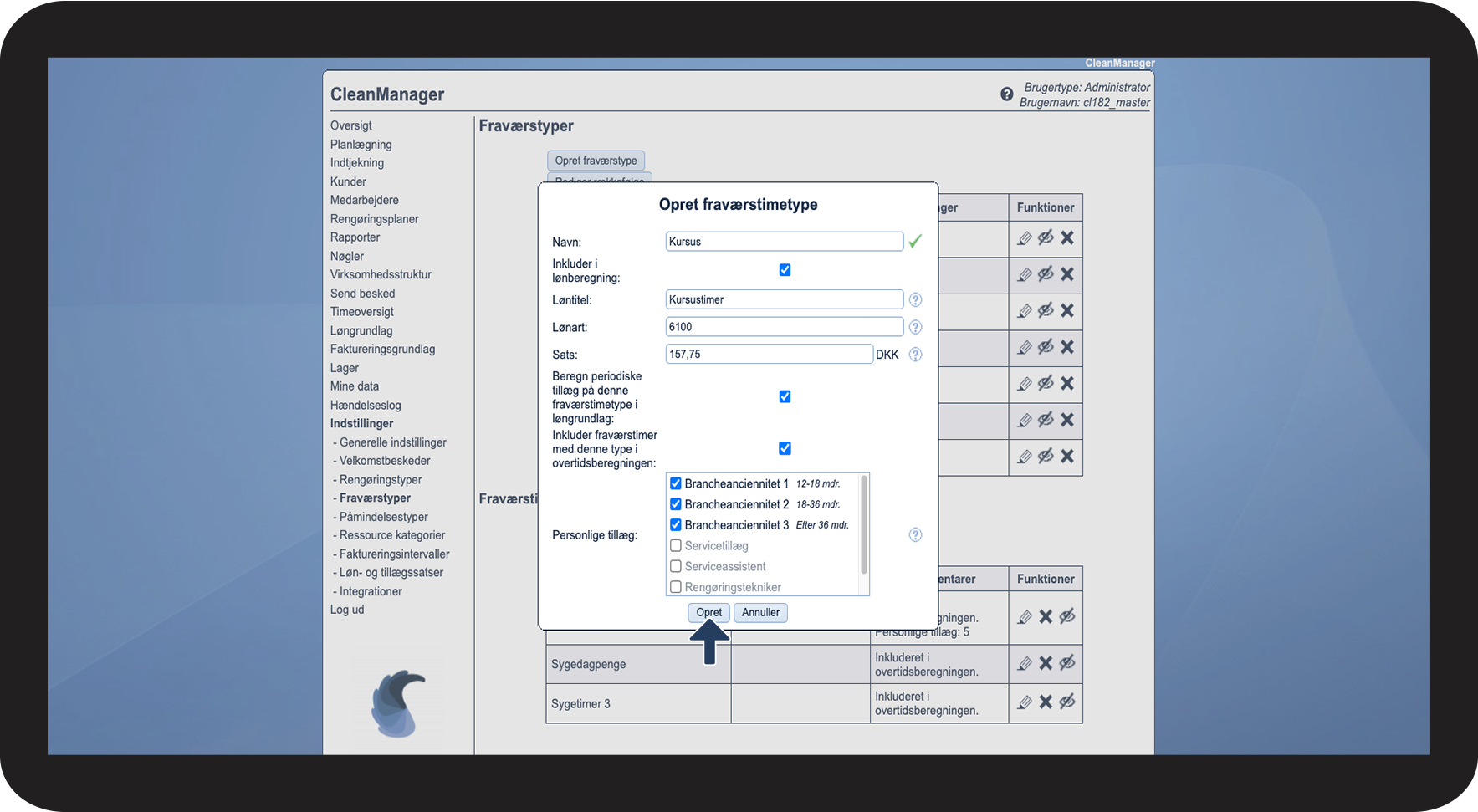View Hændelseslog
The height and width of the screenshot is (812, 1478).
point(366,405)
